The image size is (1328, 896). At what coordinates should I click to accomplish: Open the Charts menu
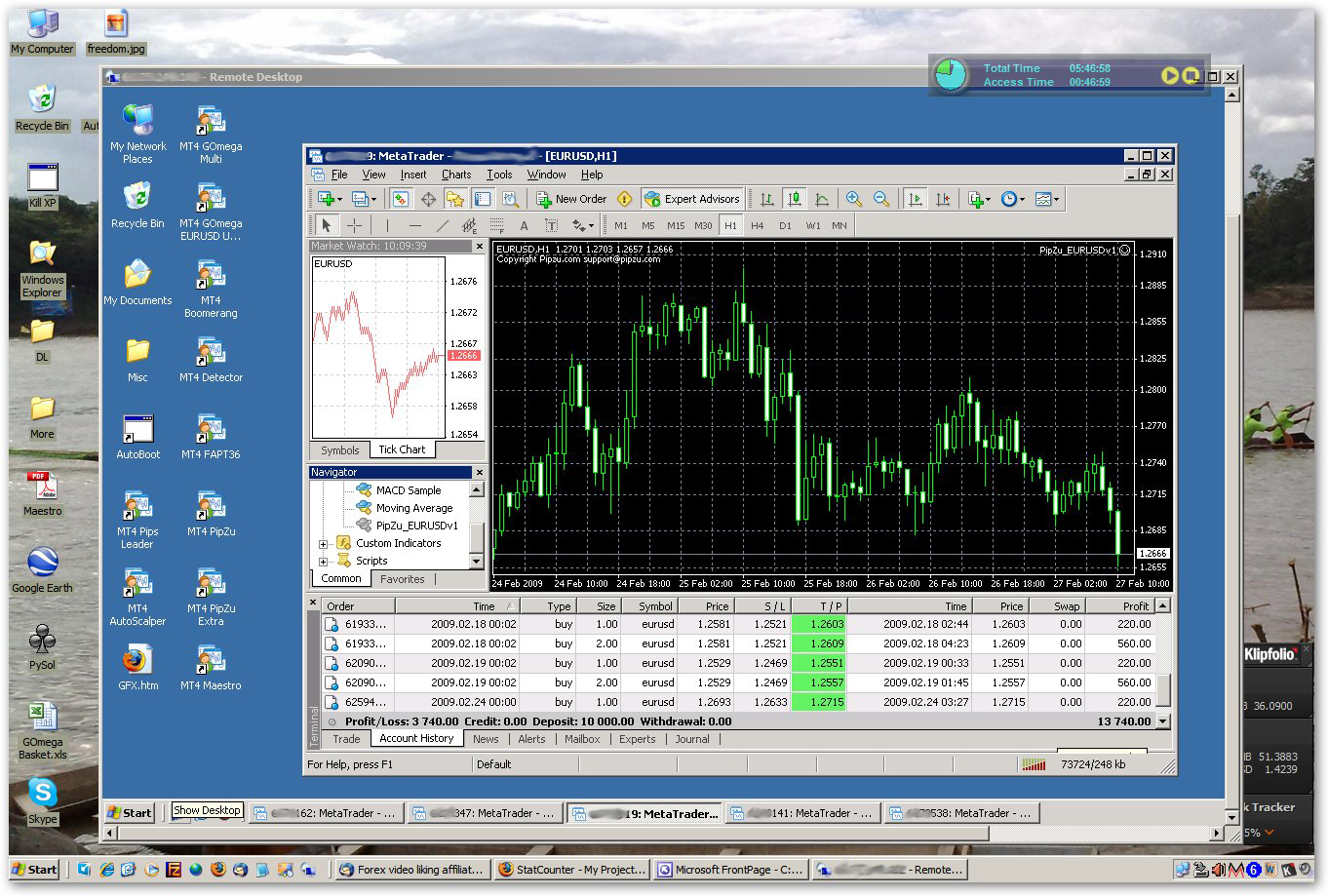click(x=456, y=175)
